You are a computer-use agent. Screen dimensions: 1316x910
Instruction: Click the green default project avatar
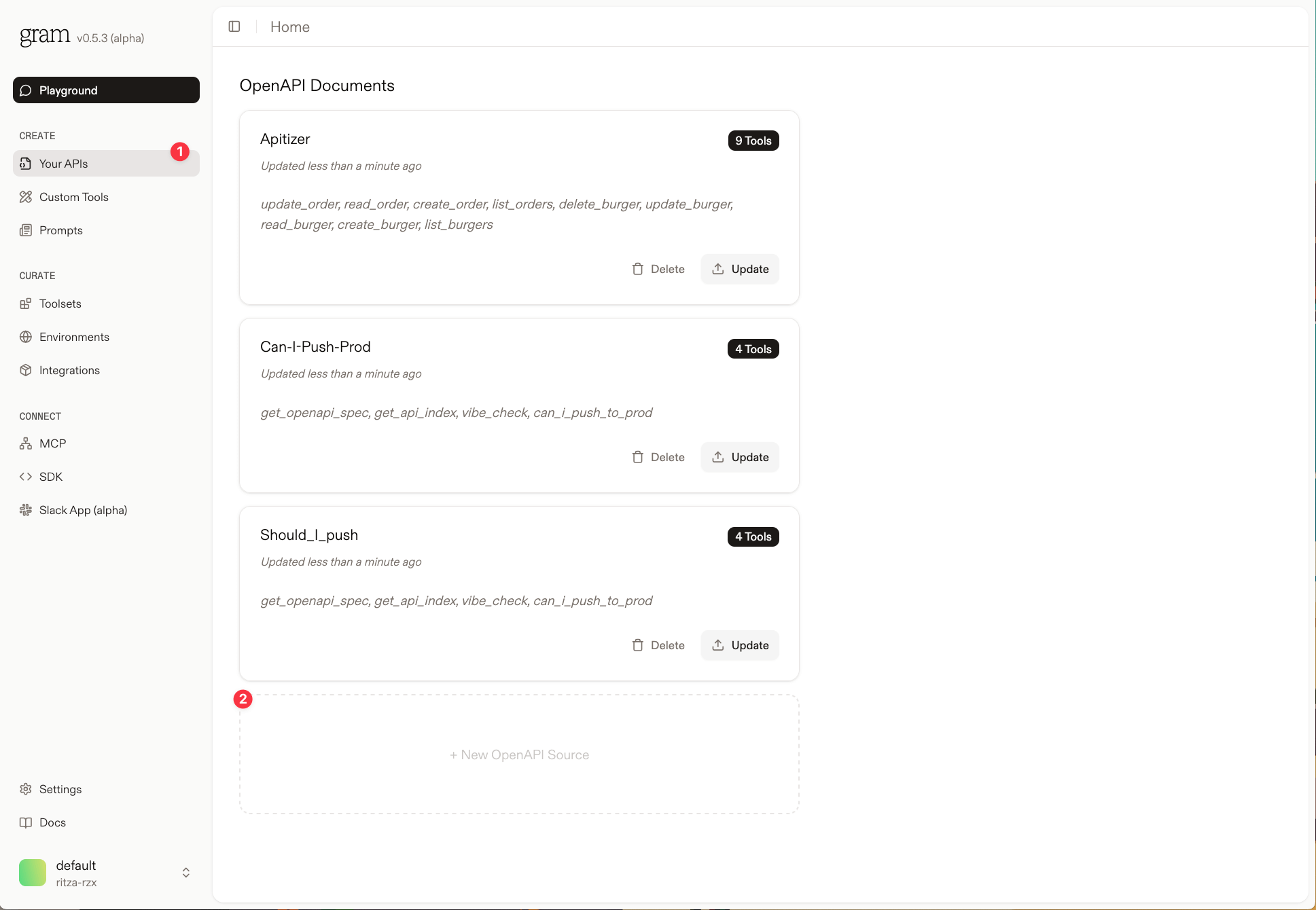pos(33,873)
